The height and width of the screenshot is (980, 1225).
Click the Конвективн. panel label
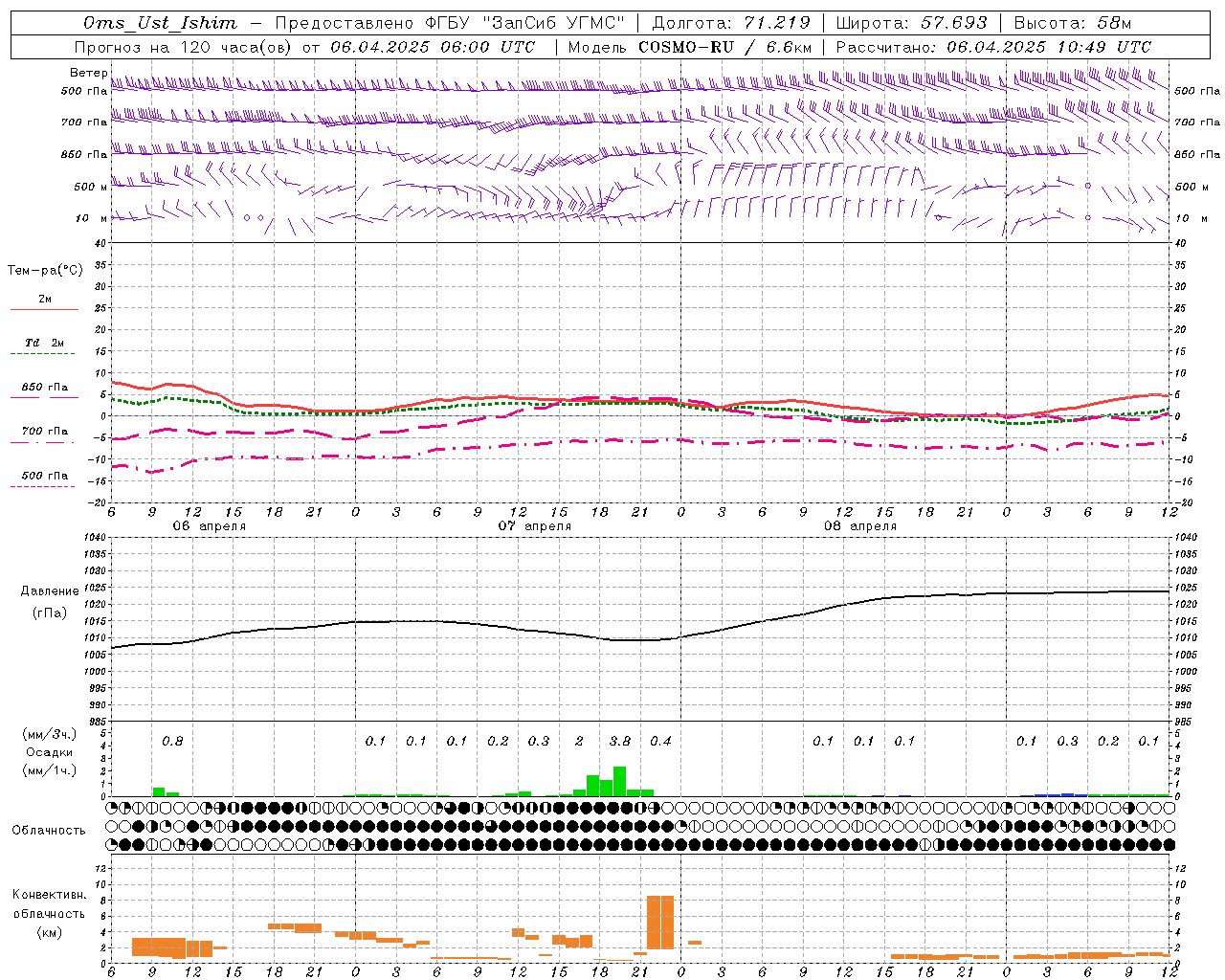tap(49, 895)
